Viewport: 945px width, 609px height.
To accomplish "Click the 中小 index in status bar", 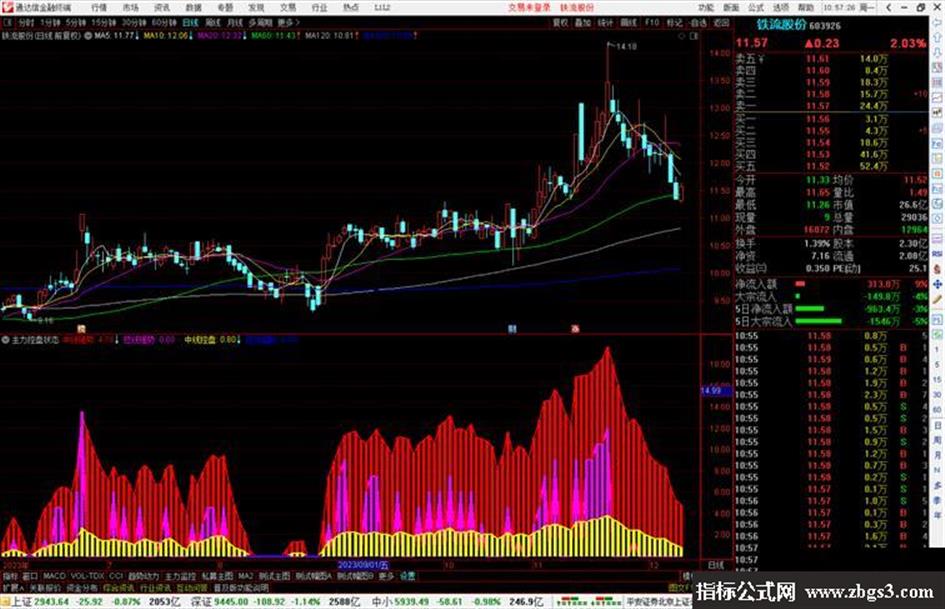I will (x=381, y=602).
